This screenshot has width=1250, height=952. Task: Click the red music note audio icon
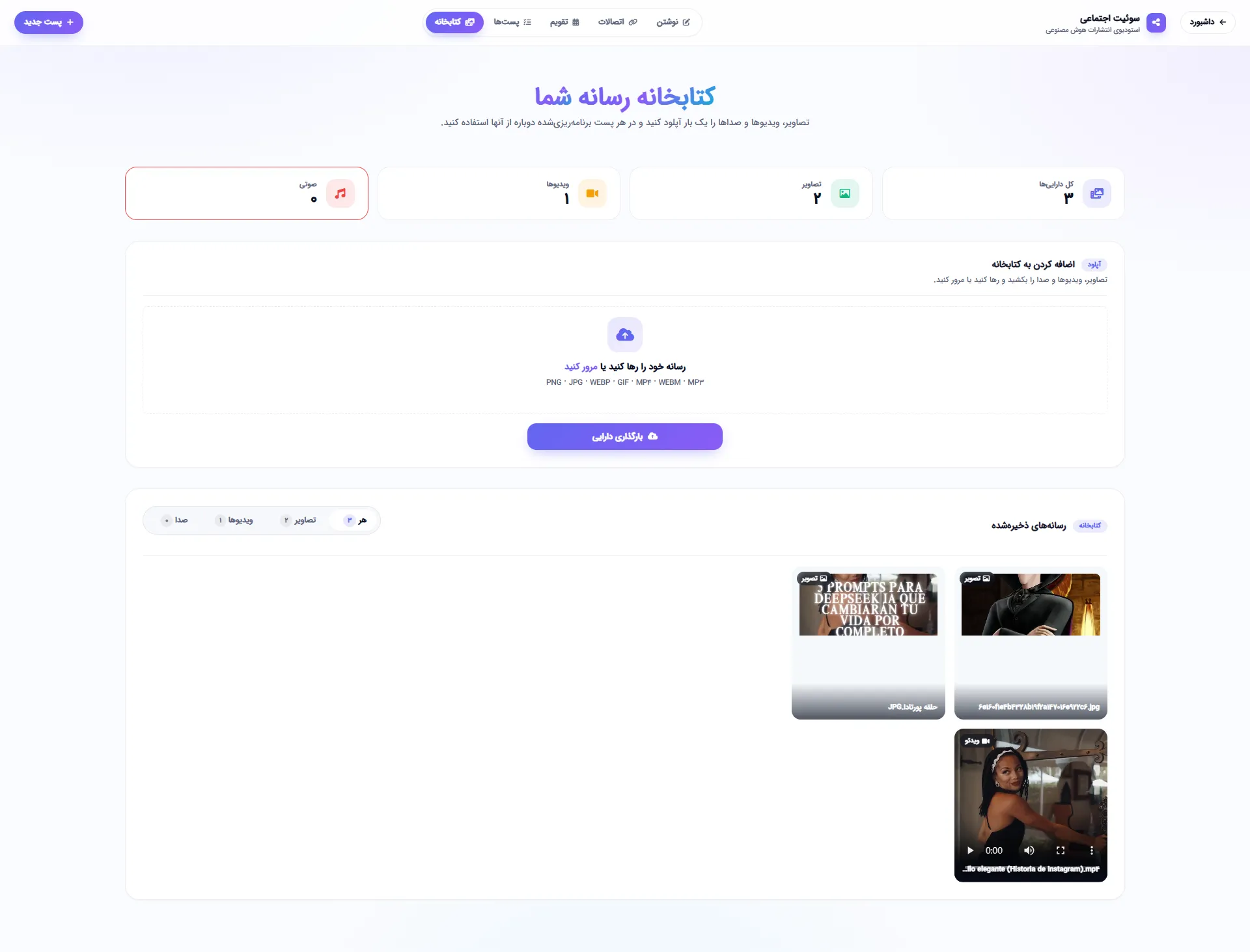click(340, 193)
